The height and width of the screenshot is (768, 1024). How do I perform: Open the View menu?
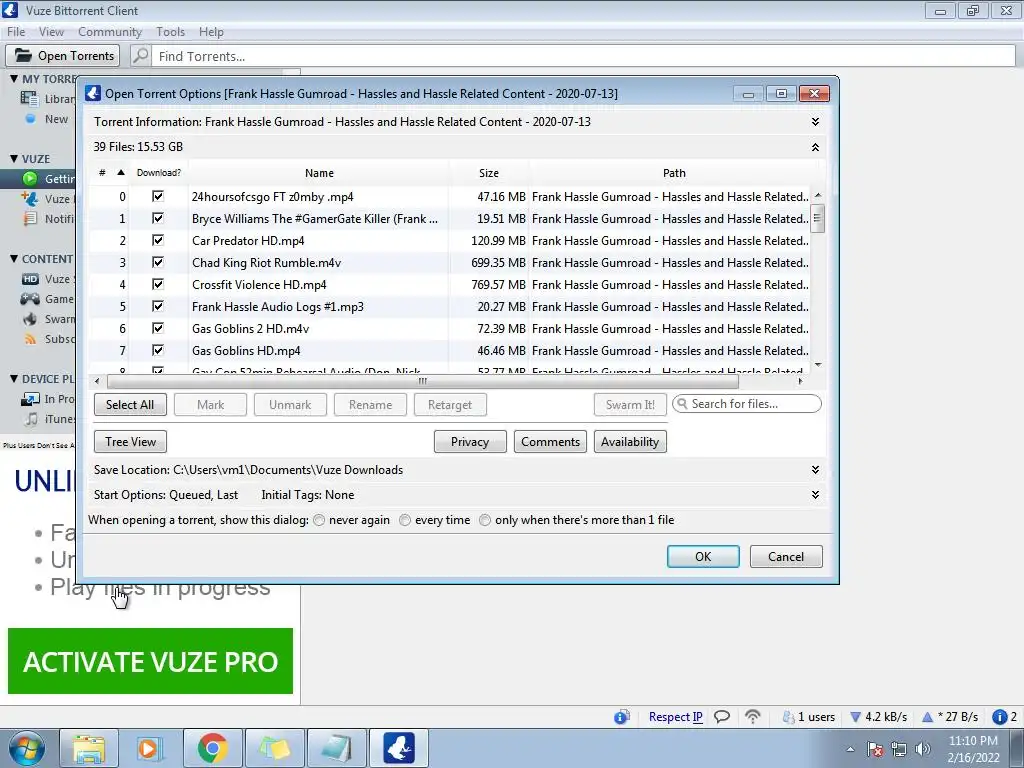tap(51, 32)
